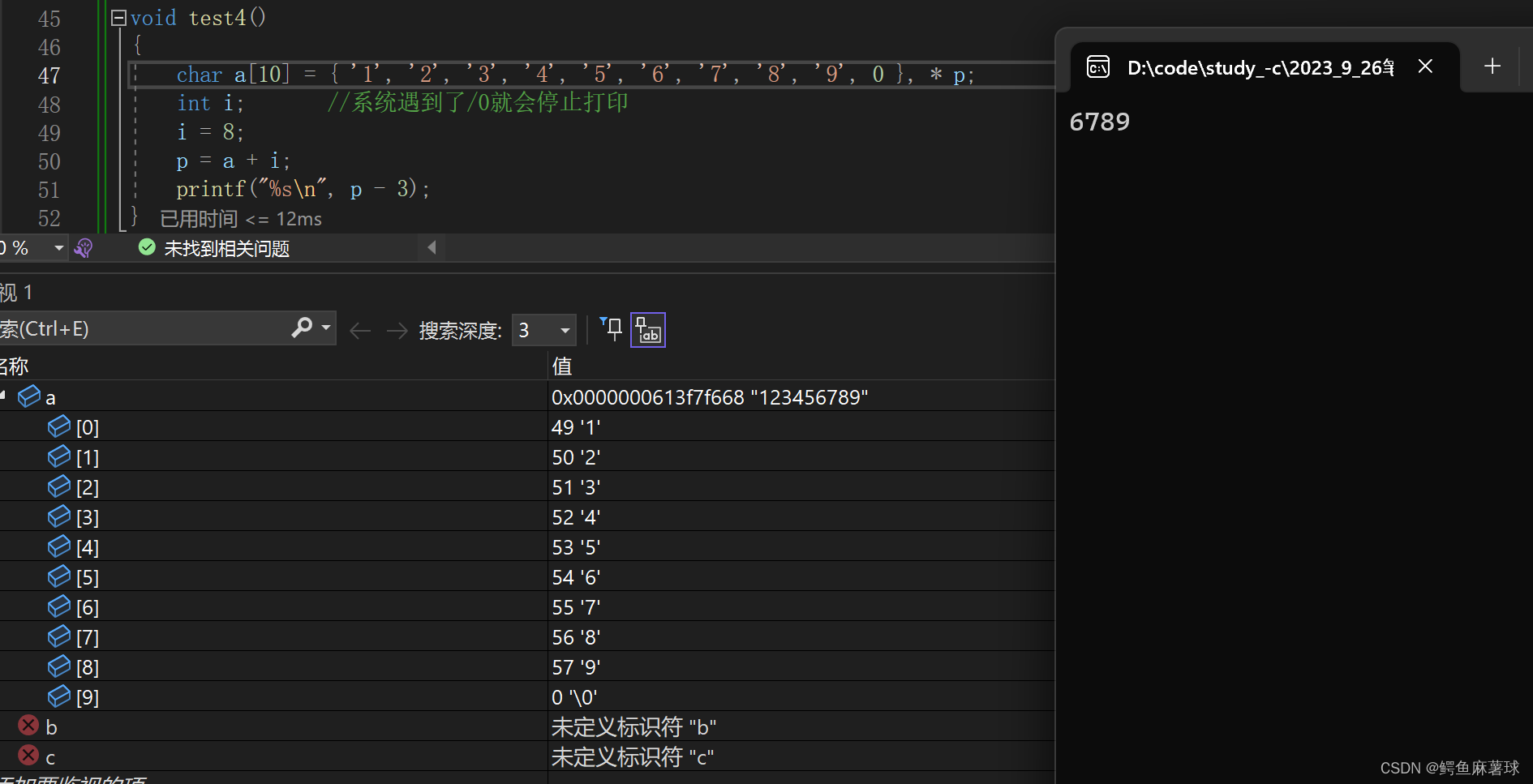Click the value 57 '9'
1533x784 pixels.
(x=576, y=667)
